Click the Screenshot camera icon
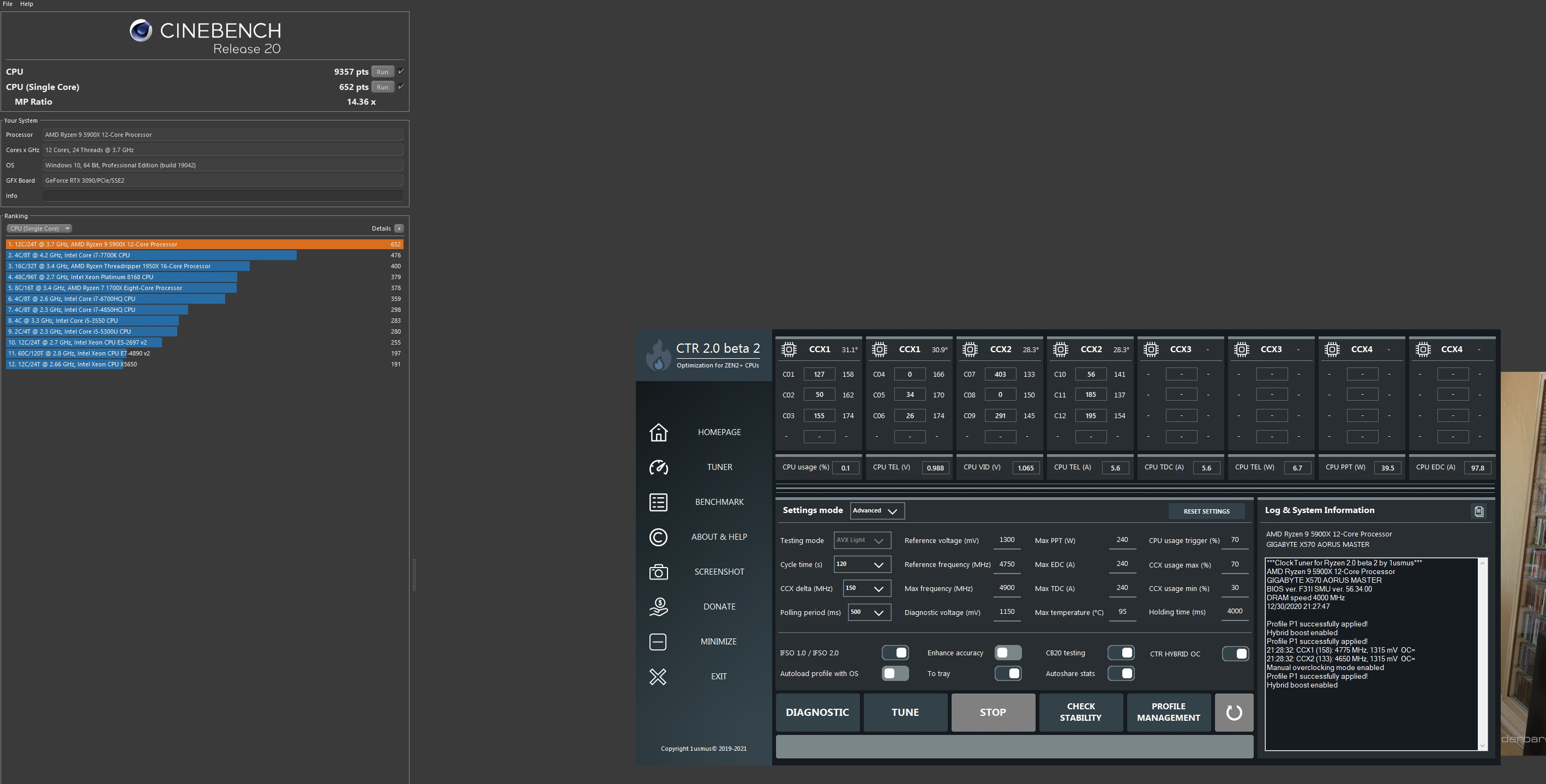 click(658, 572)
